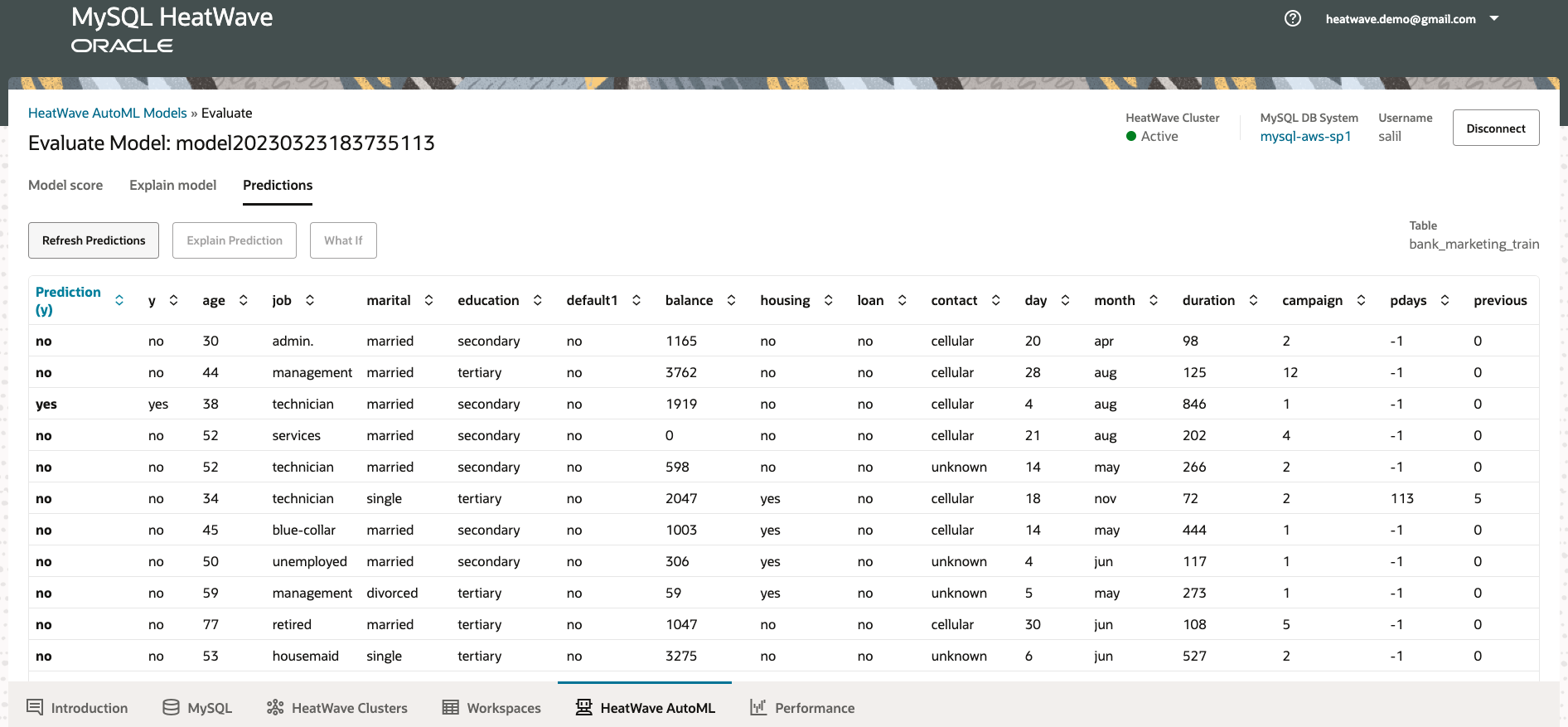
Task: Sort table by duration column
Action: [x=1254, y=300]
